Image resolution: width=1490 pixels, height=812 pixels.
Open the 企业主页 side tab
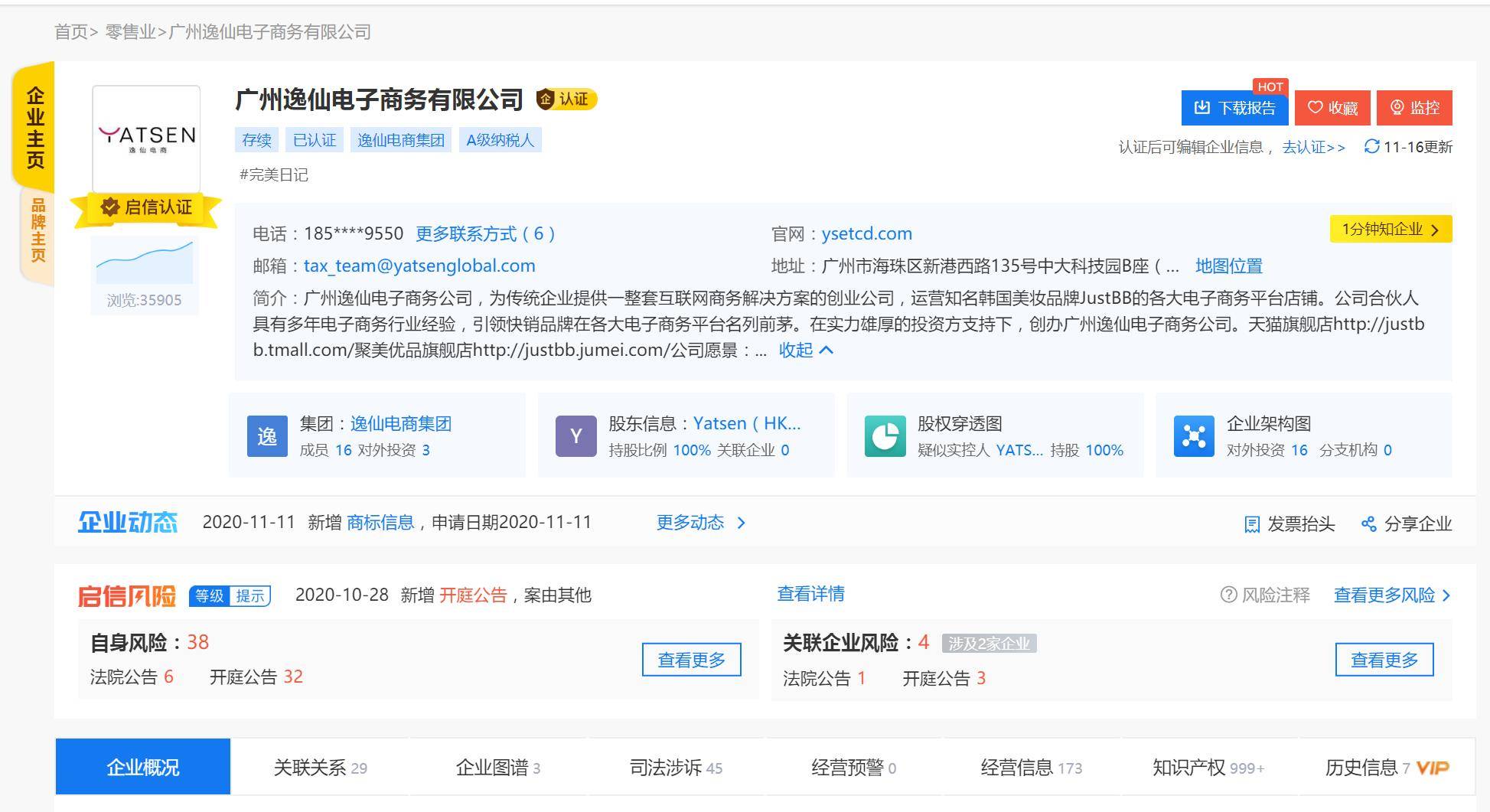34,127
